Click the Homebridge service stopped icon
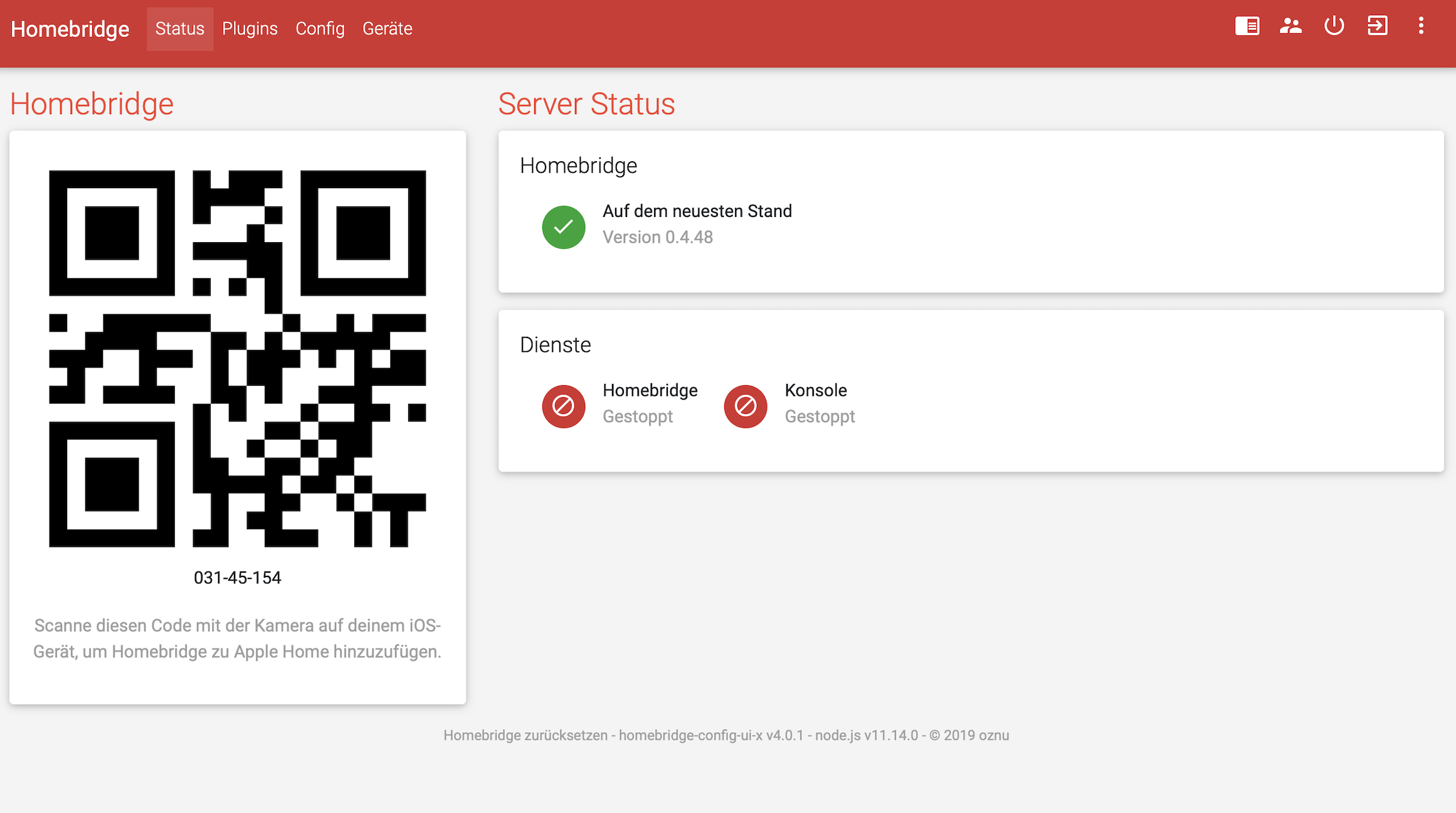The height and width of the screenshot is (813, 1456). [563, 406]
